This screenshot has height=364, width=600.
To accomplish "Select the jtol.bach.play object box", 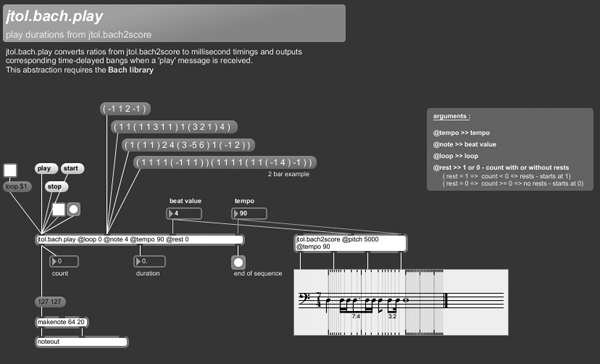I will [140, 240].
